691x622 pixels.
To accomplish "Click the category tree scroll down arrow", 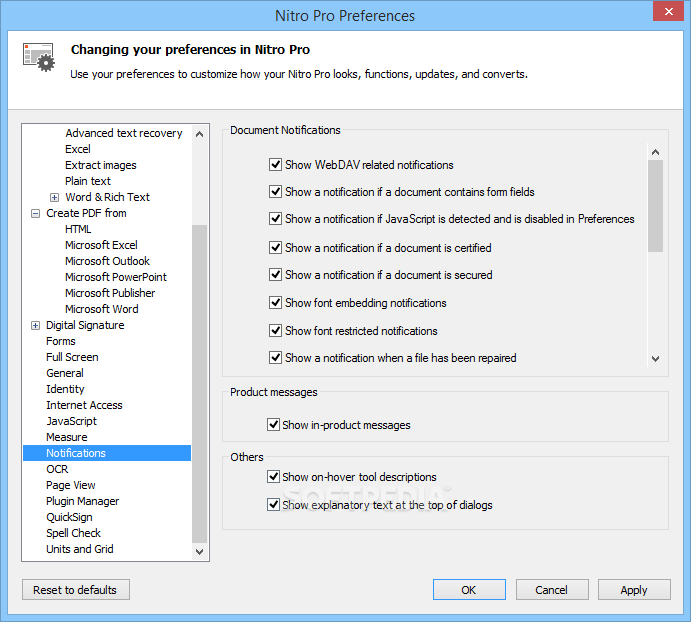I will click(x=199, y=551).
